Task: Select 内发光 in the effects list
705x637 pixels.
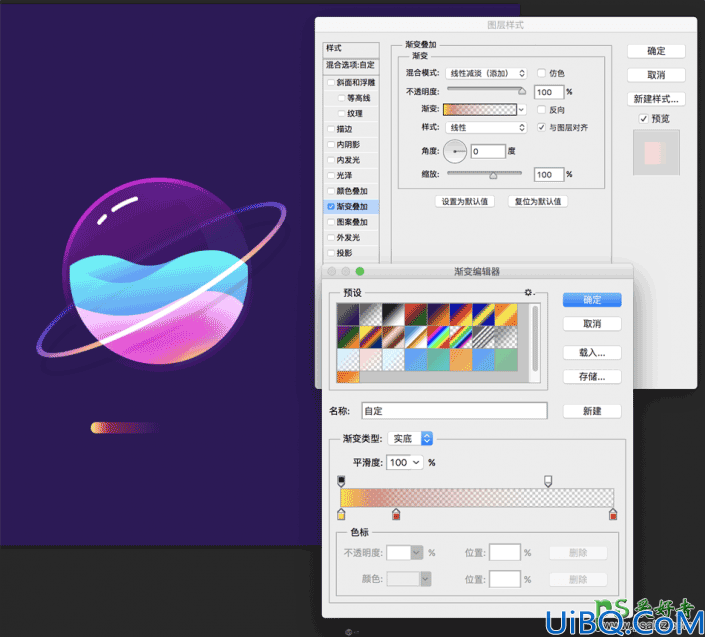Action: 348,160
